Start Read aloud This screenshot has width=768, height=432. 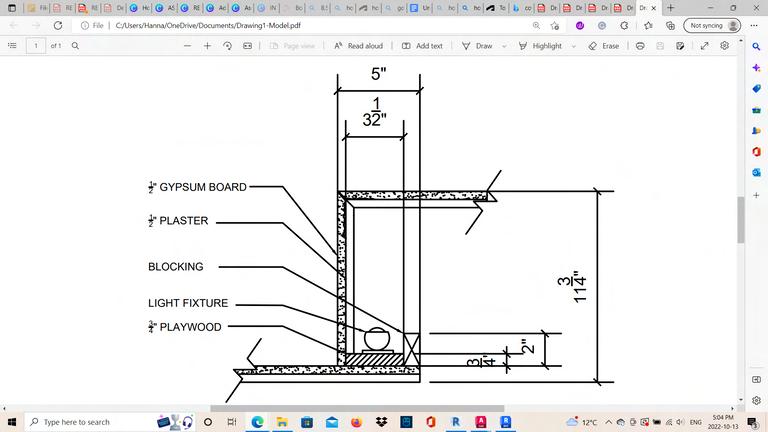click(358, 46)
